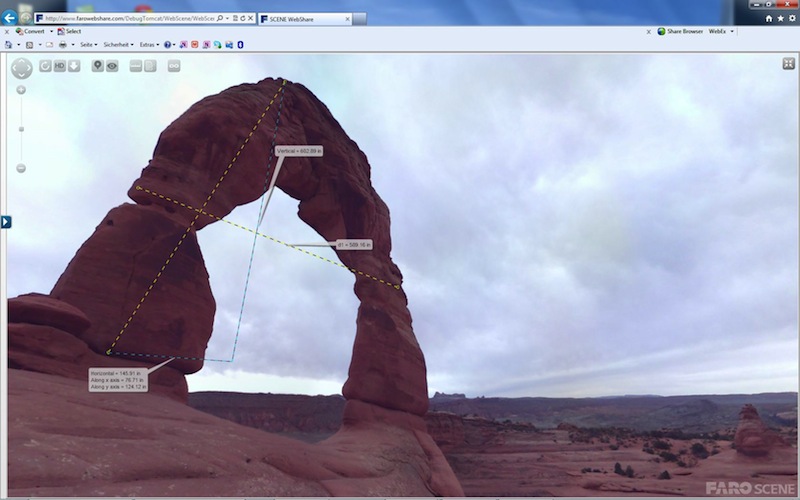The height and width of the screenshot is (500, 800).
Task: Activate the measurement ruler tool
Action: (x=136, y=66)
